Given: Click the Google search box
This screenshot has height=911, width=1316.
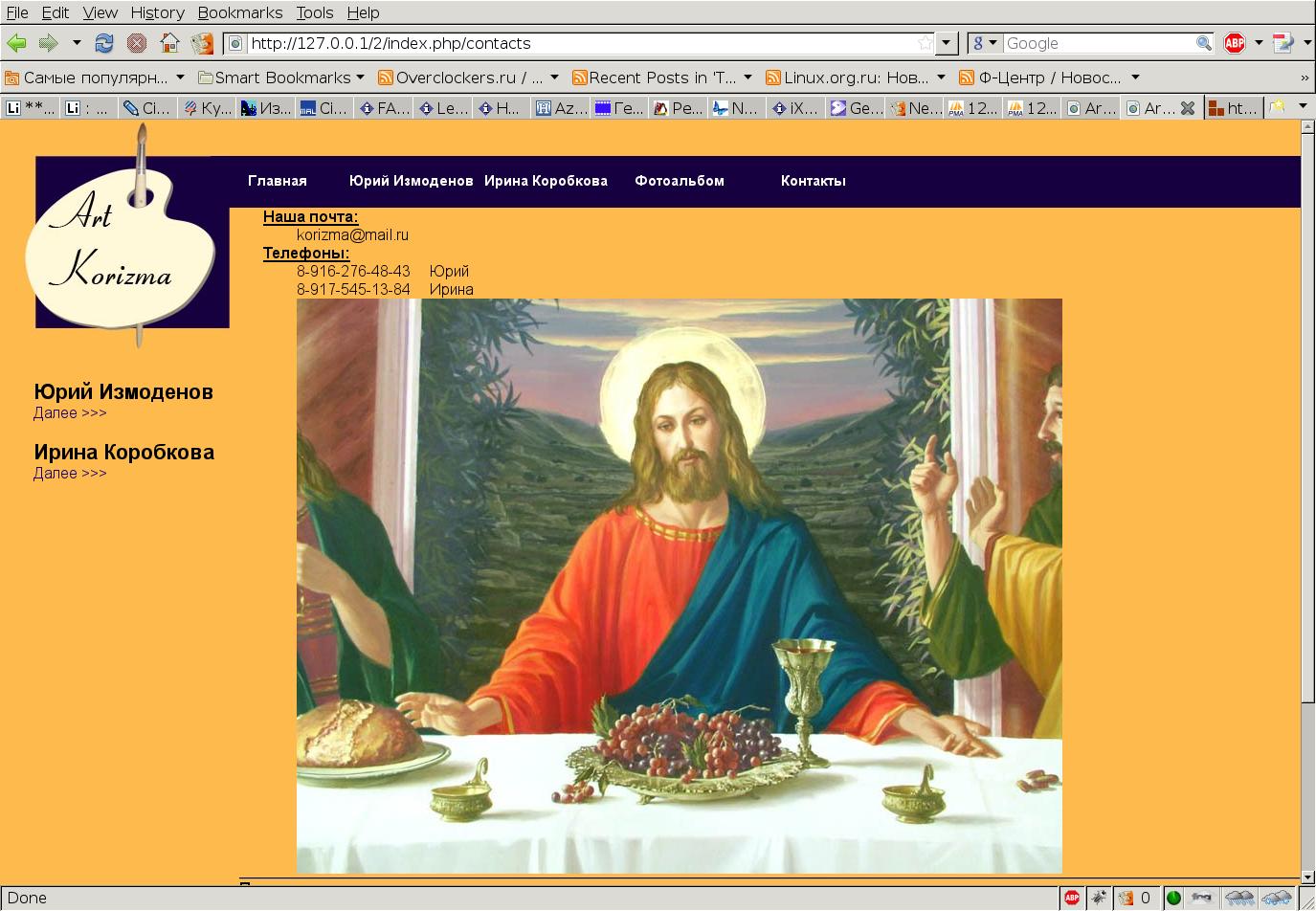Looking at the screenshot, I should (x=1099, y=43).
